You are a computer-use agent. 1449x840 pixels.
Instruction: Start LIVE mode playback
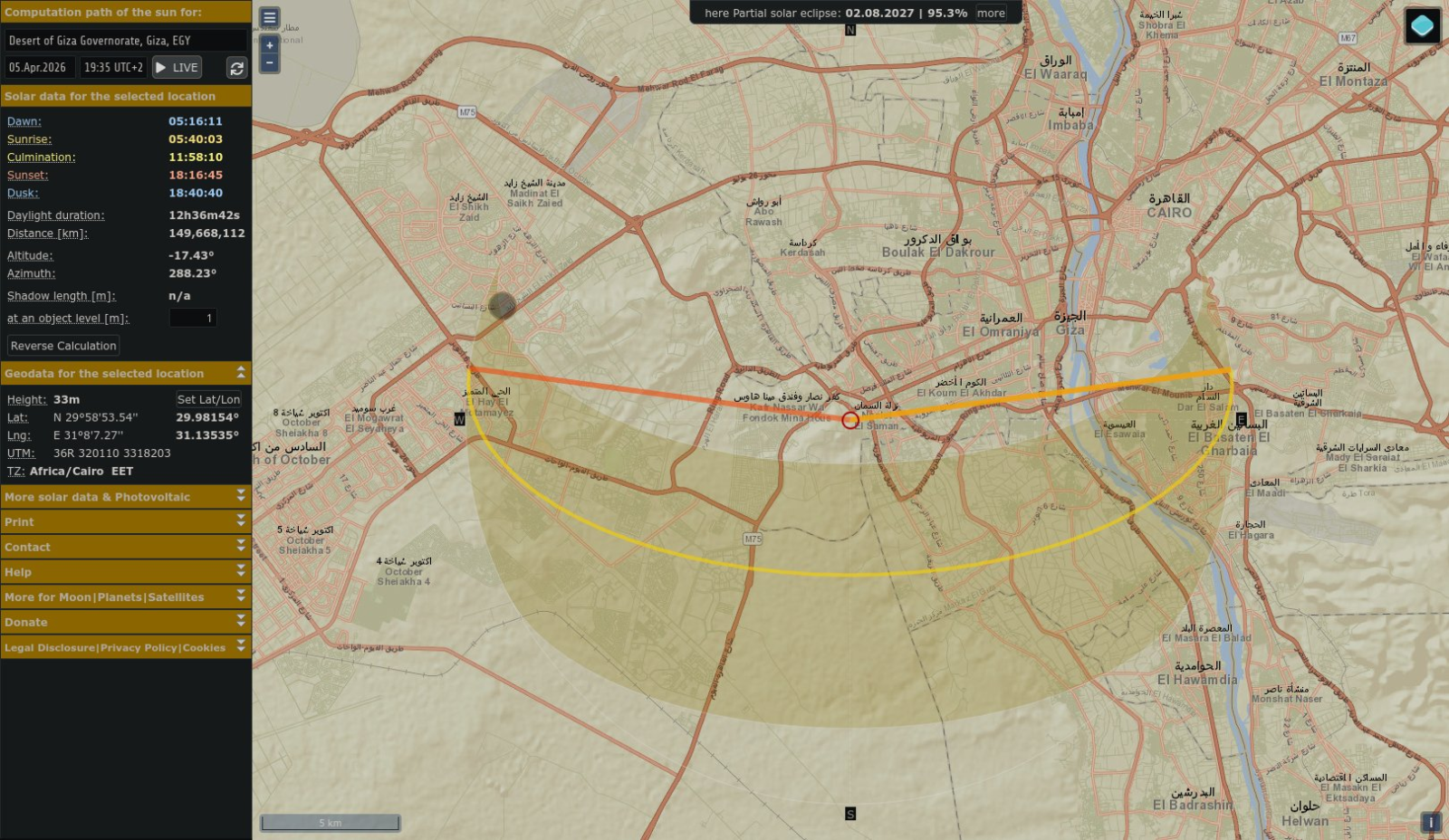click(x=177, y=68)
